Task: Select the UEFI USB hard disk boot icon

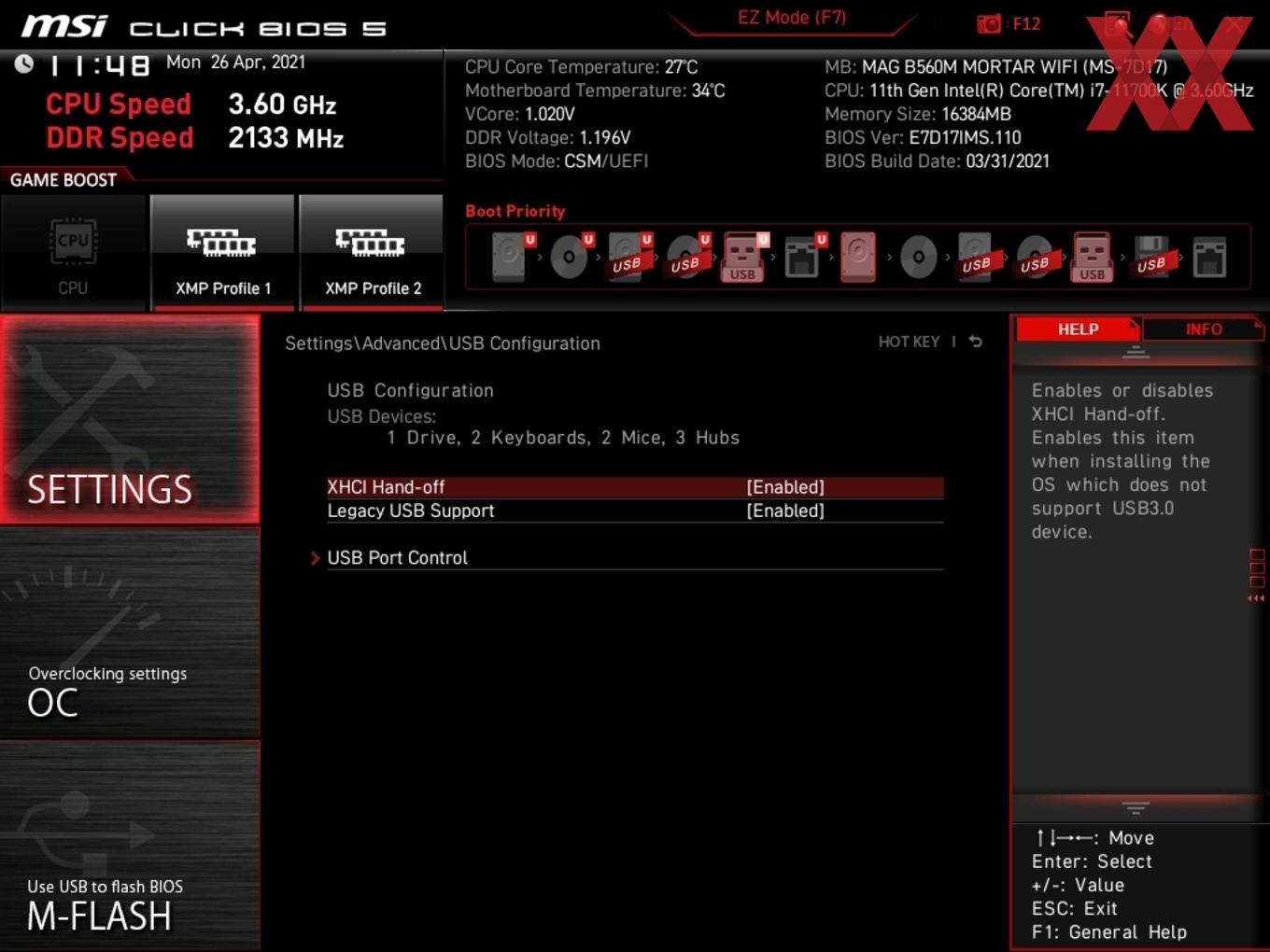Action: (629, 257)
